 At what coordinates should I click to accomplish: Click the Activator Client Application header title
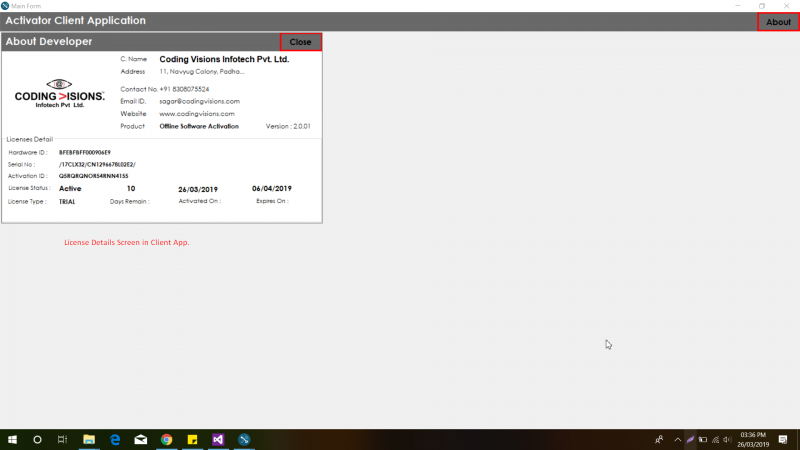tap(76, 20)
